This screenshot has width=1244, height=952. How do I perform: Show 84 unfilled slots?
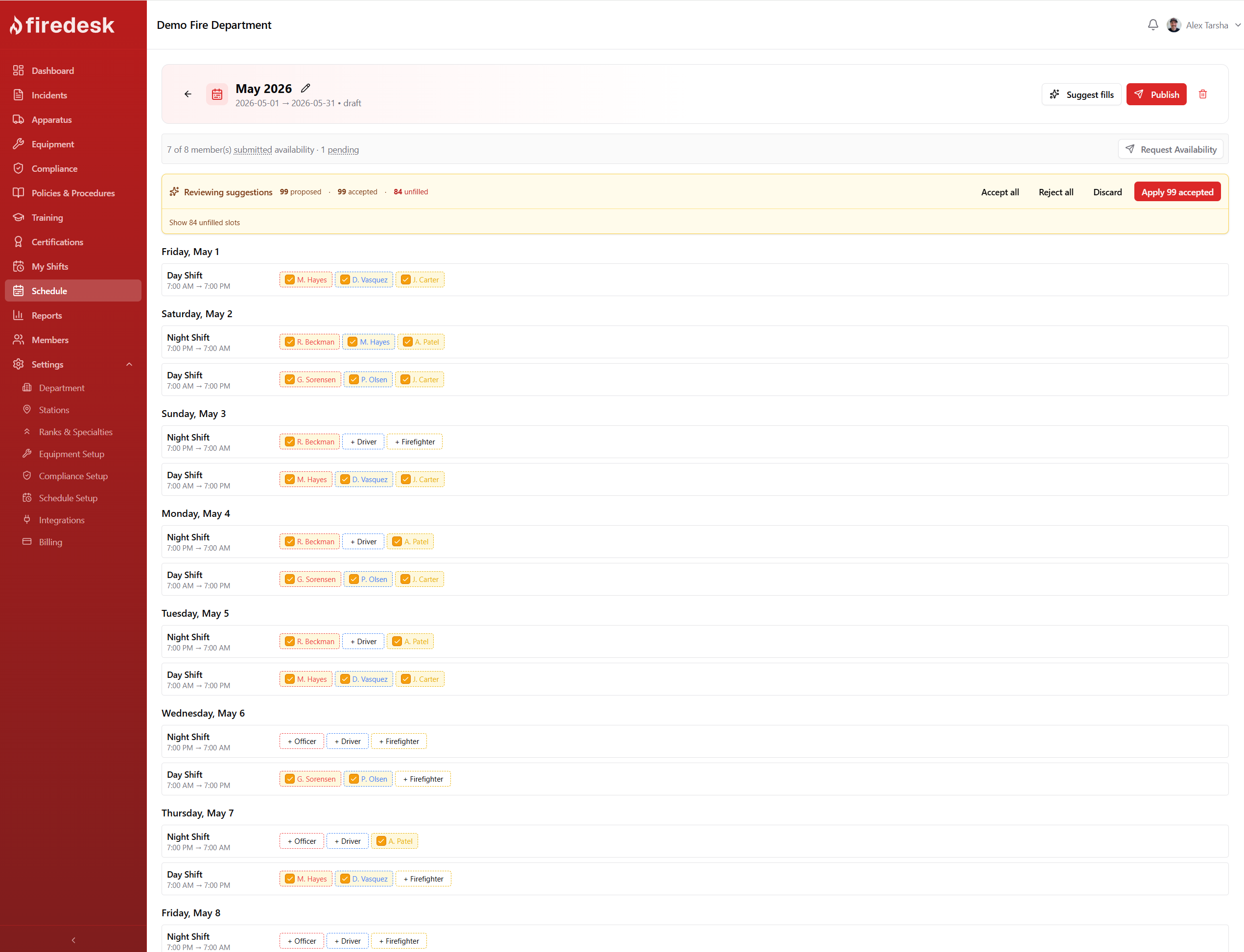tap(204, 223)
